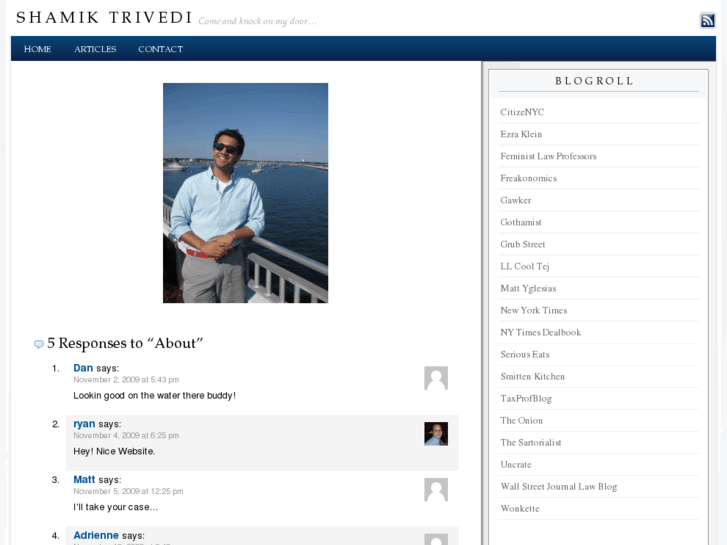The width and height of the screenshot is (727, 545).
Task: Open Wall Street Journal Law Blog link
Action: tap(559, 487)
